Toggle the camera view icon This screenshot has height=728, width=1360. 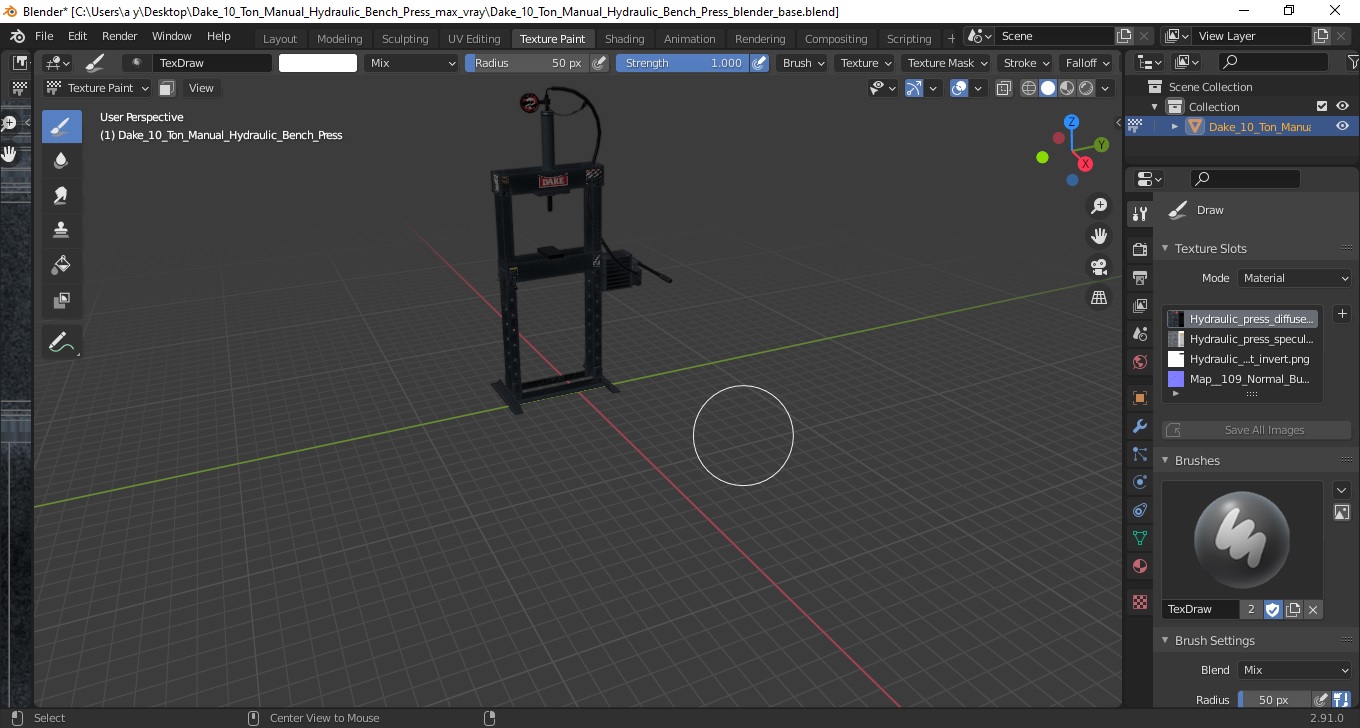point(1099,267)
